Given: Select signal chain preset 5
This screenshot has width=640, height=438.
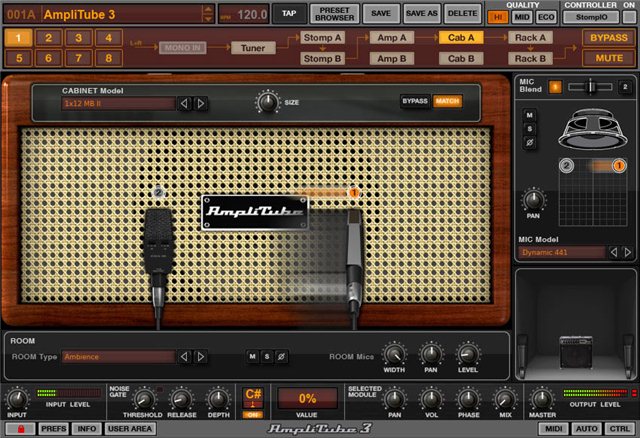Looking at the screenshot, I should click(18, 58).
